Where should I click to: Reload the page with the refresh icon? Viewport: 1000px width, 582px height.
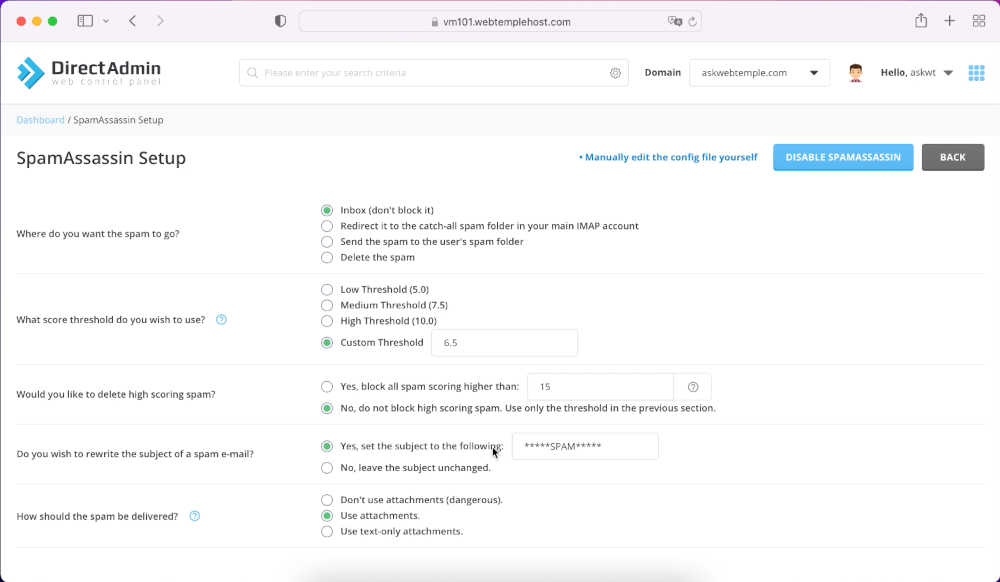pyautogui.click(x=692, y=22)
